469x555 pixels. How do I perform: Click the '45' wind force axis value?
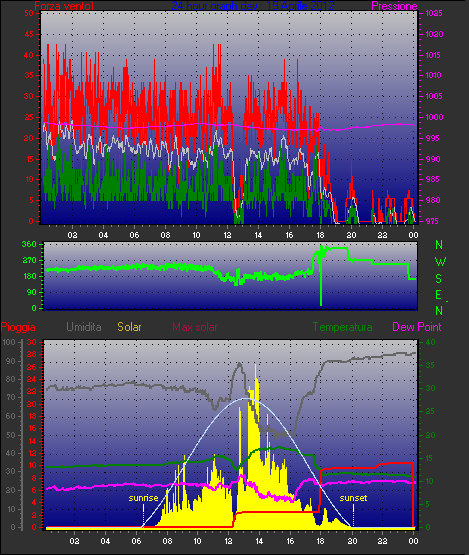pyautogui.click(x=29, y=34)
